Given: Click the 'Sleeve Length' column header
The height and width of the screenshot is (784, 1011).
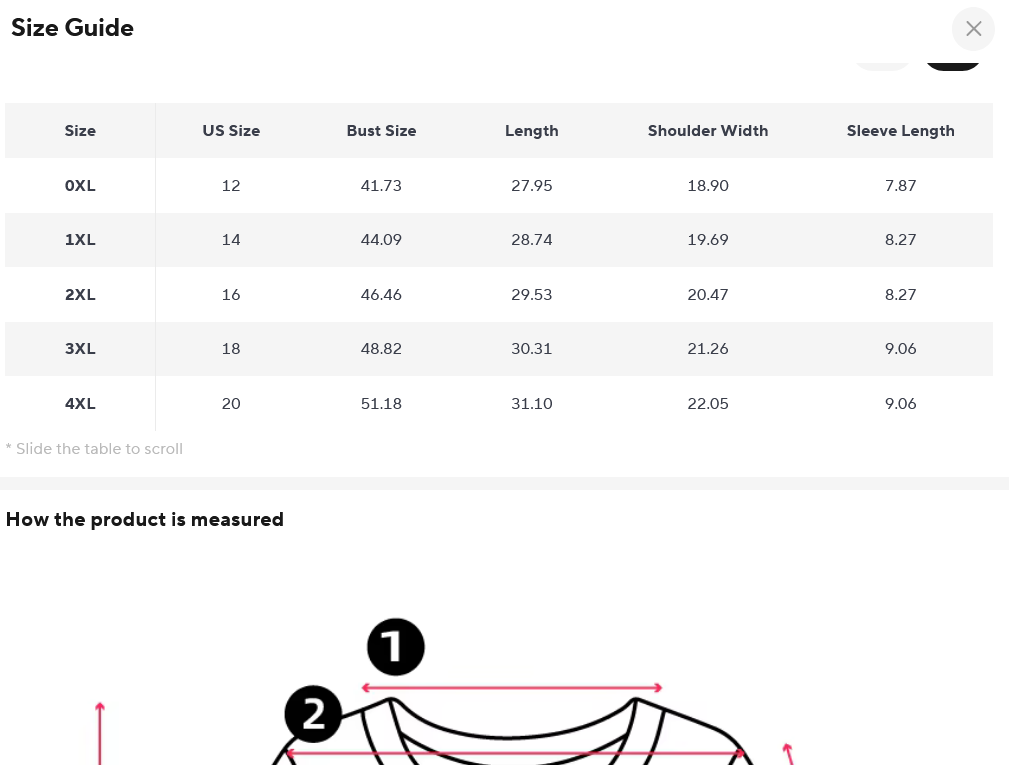Looking at the screenshot, I should coord(900,131).
